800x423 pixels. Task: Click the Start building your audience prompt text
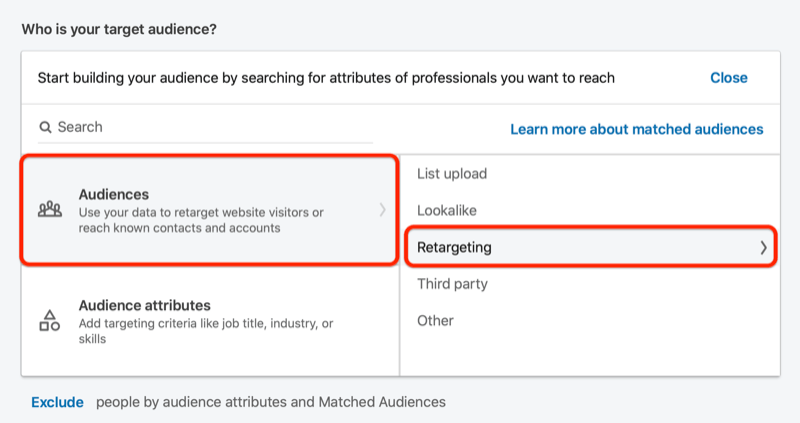[326, 78]
